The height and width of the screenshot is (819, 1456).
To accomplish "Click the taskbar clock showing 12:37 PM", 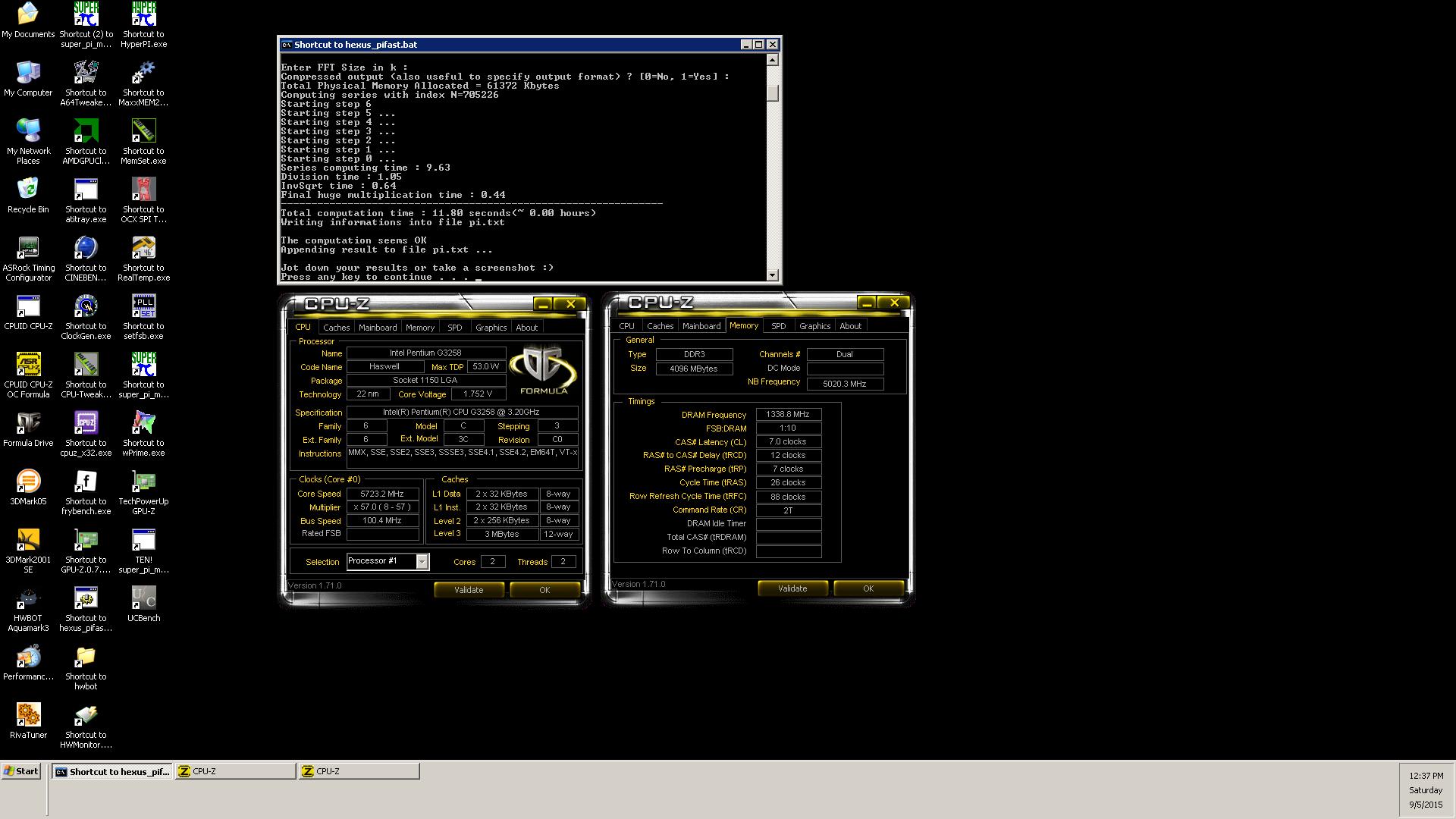I will [x=1426, y=776].
